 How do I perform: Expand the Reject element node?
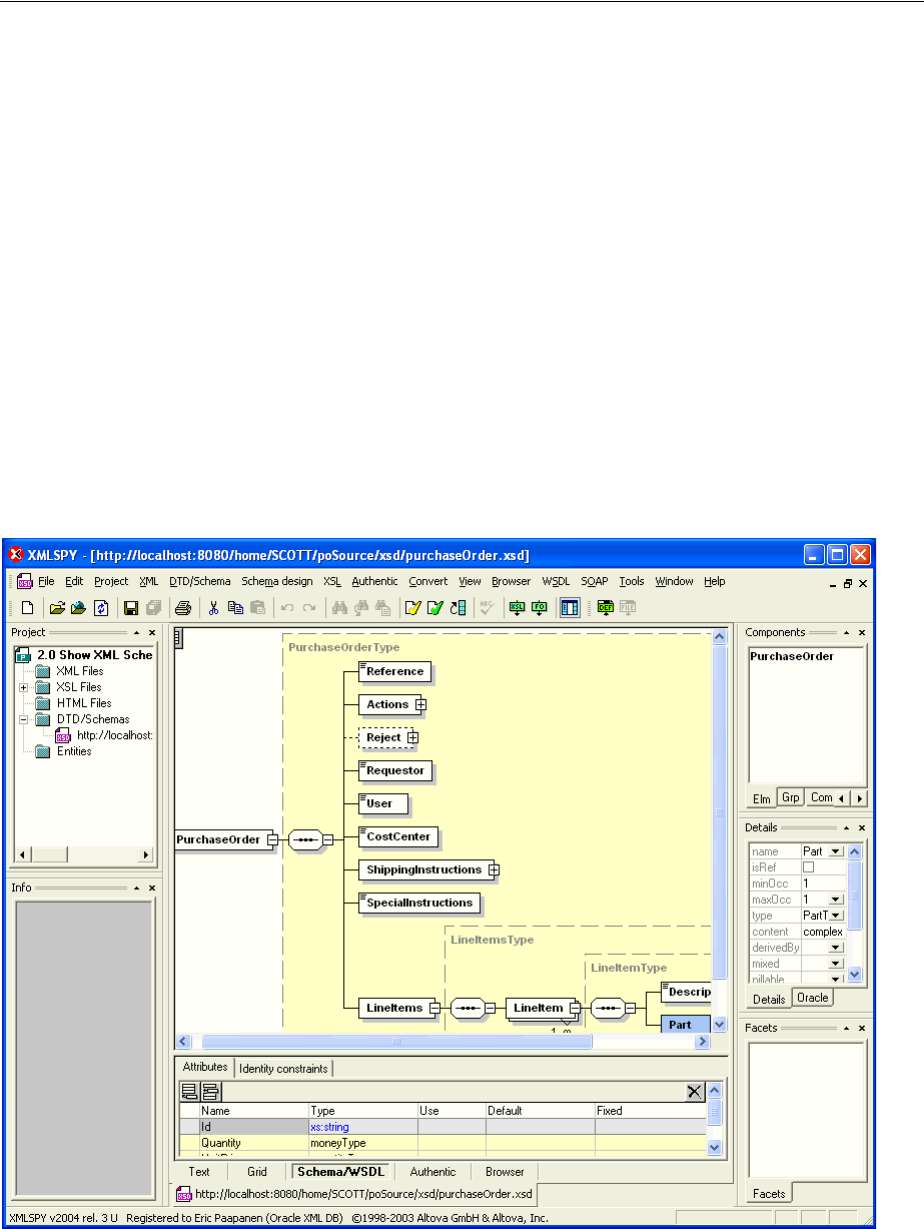[x=411, y=738]
